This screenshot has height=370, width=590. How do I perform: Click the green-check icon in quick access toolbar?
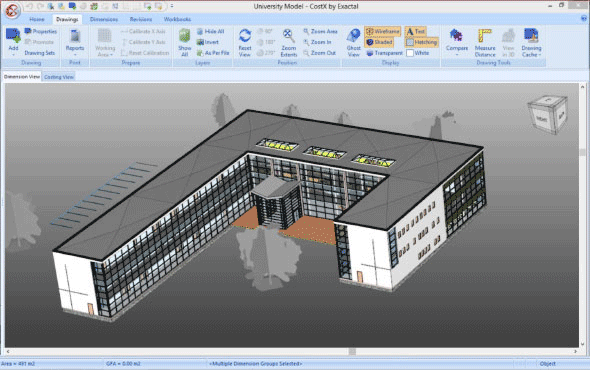[x=94, y=6]
